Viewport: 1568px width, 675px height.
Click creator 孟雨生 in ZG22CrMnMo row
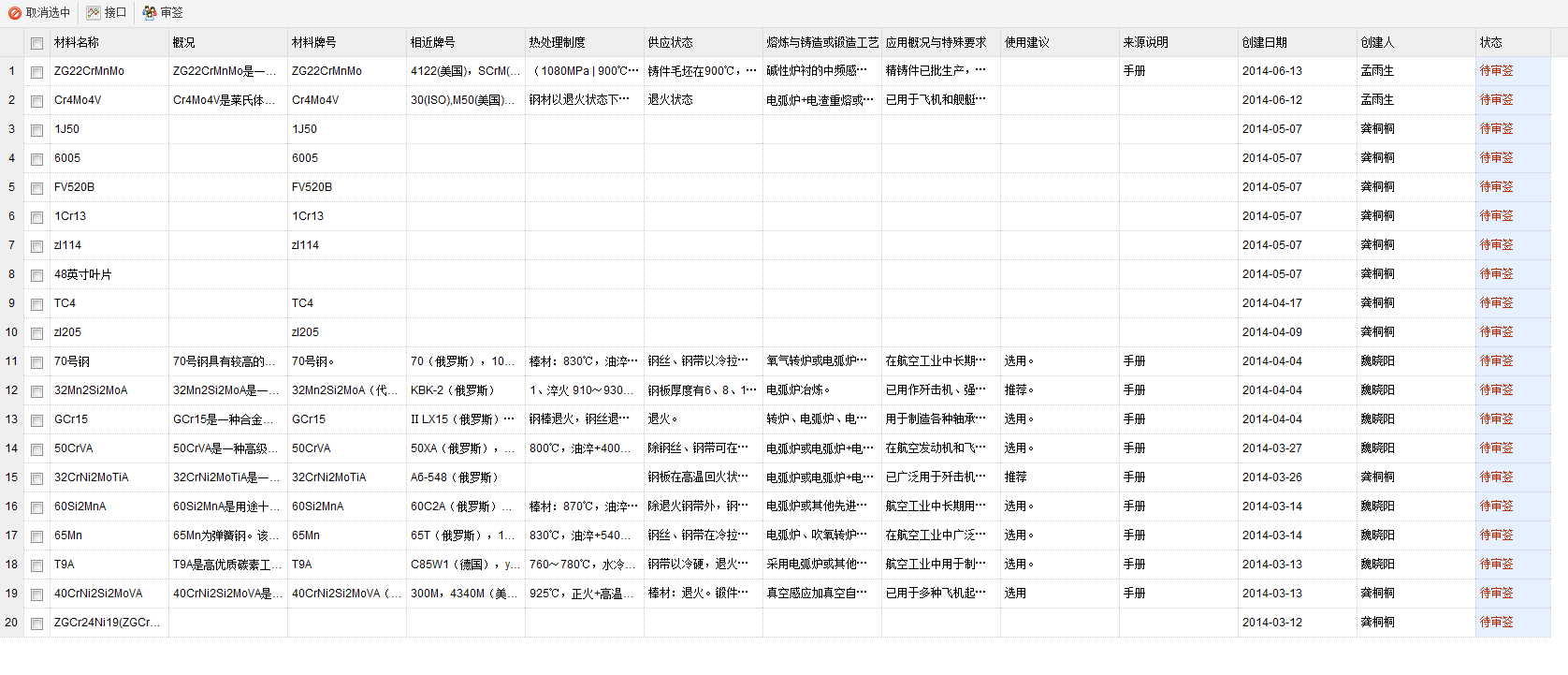click(1416, 71)
